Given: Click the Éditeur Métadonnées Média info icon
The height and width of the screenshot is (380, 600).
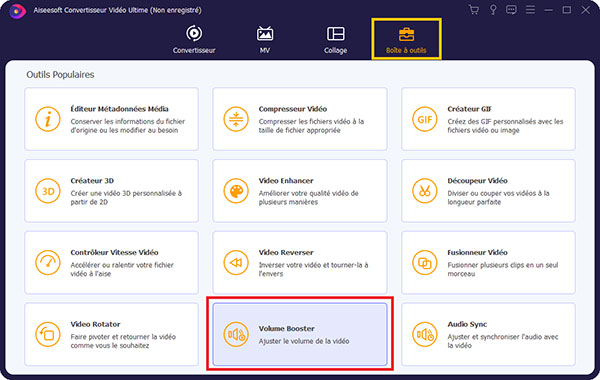Looking at the screenshot, I should tap(48, 119).
